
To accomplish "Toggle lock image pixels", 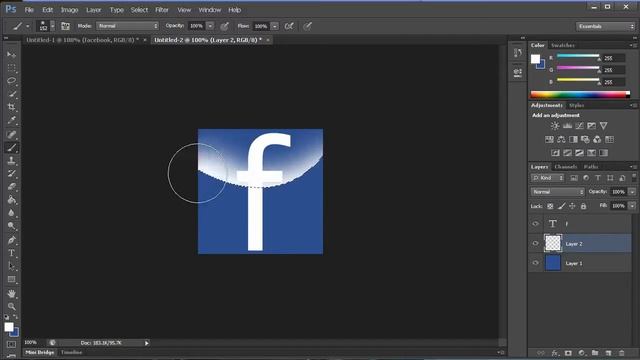I will tap(562, 206).
